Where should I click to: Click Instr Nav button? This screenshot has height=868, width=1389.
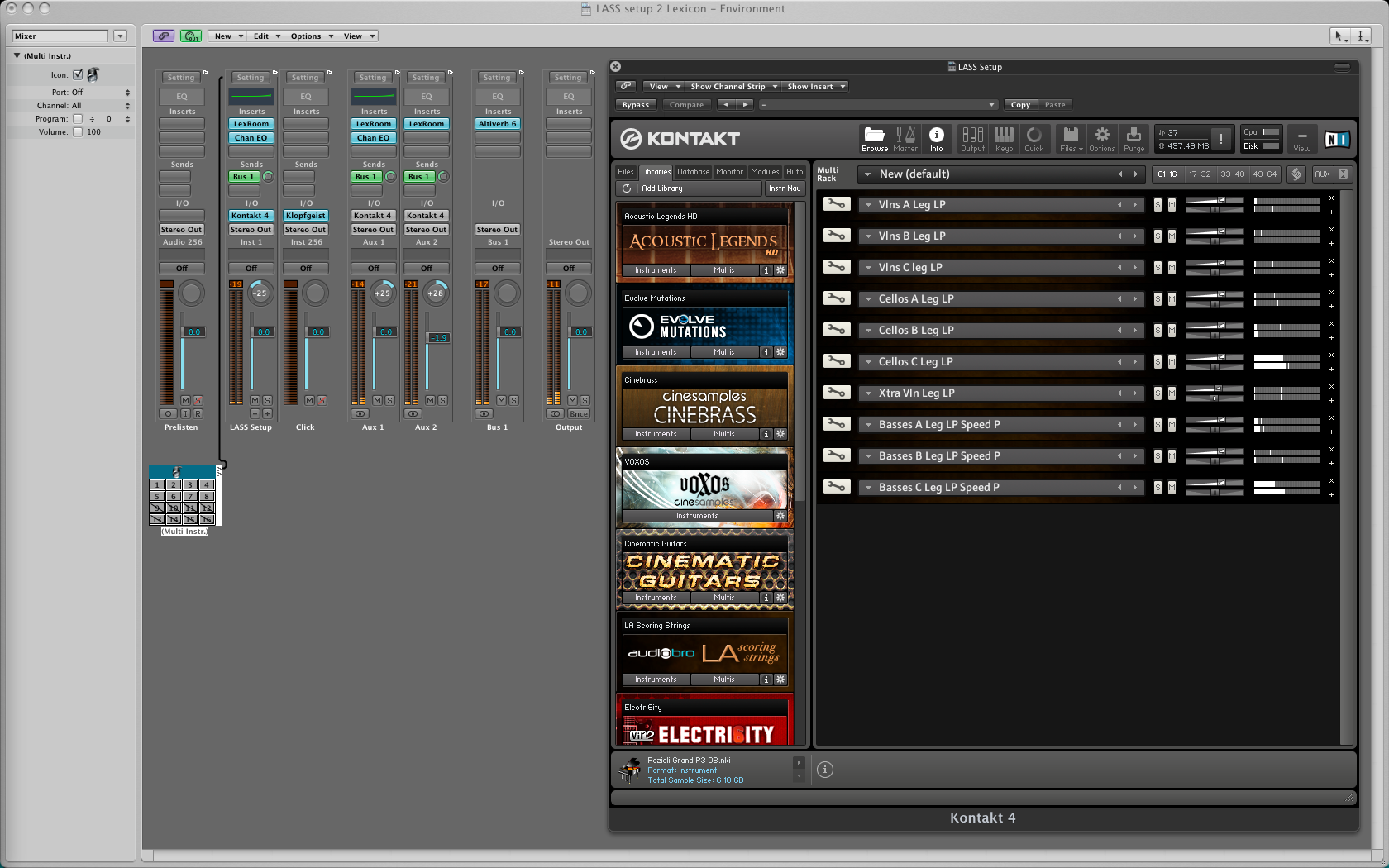click(784, 188)
